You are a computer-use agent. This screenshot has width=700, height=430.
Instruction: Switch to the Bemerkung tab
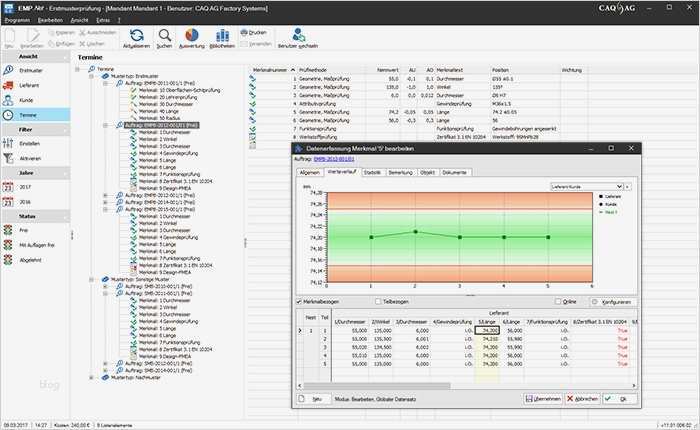pos(400,172)
